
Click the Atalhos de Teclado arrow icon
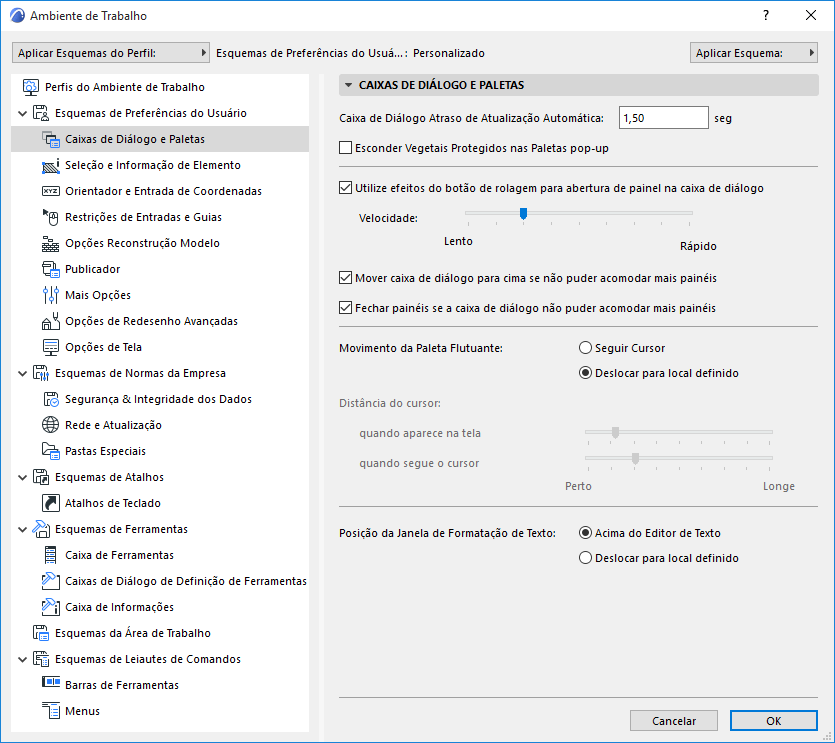[x=51, y=503]
